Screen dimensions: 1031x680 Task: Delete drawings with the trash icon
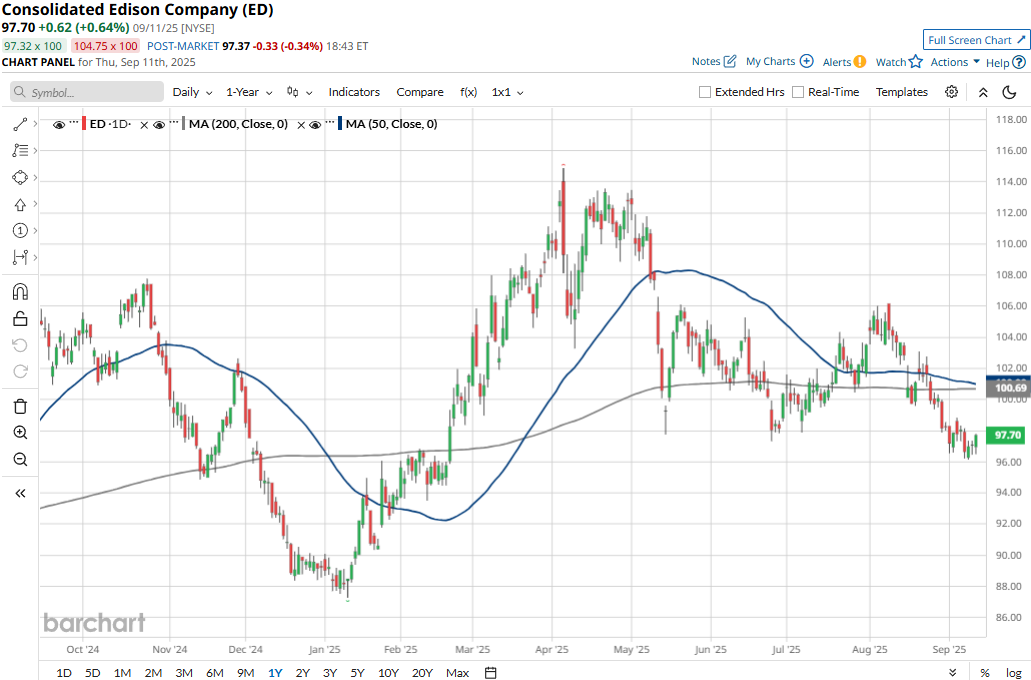[20, 406]
